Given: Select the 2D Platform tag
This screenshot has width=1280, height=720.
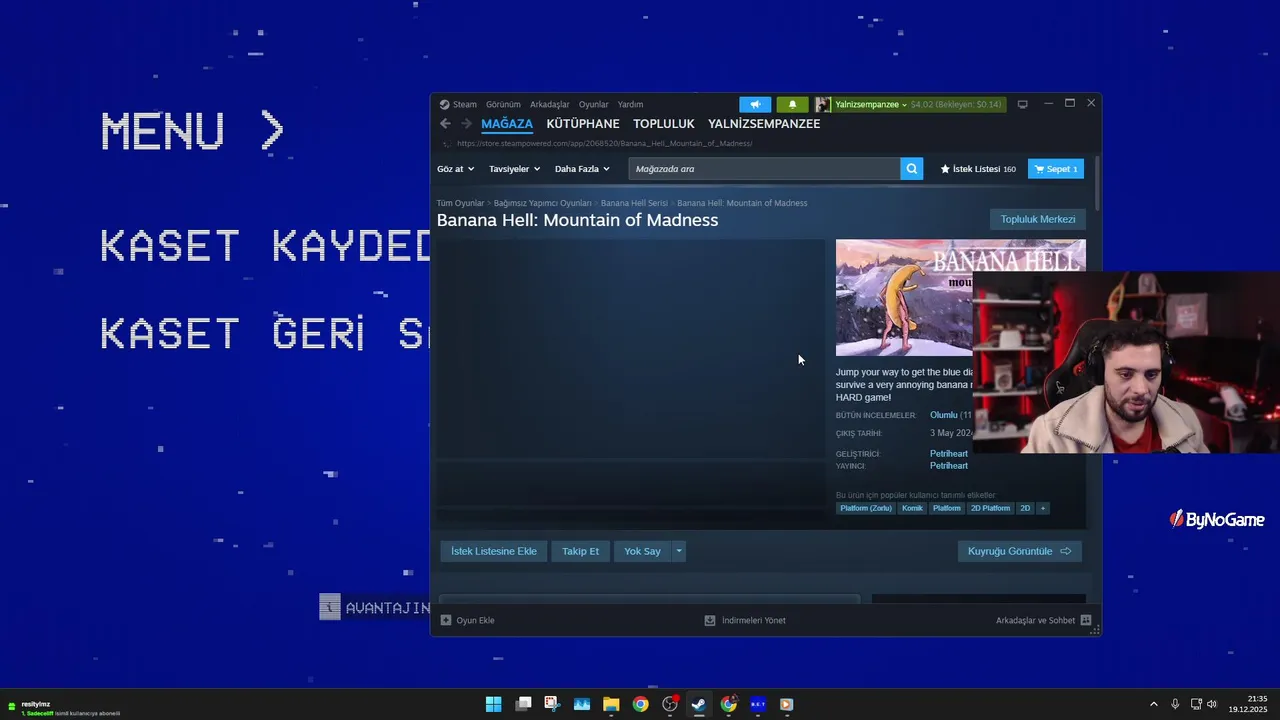Looking at the screenshot, I should (990, 508).
